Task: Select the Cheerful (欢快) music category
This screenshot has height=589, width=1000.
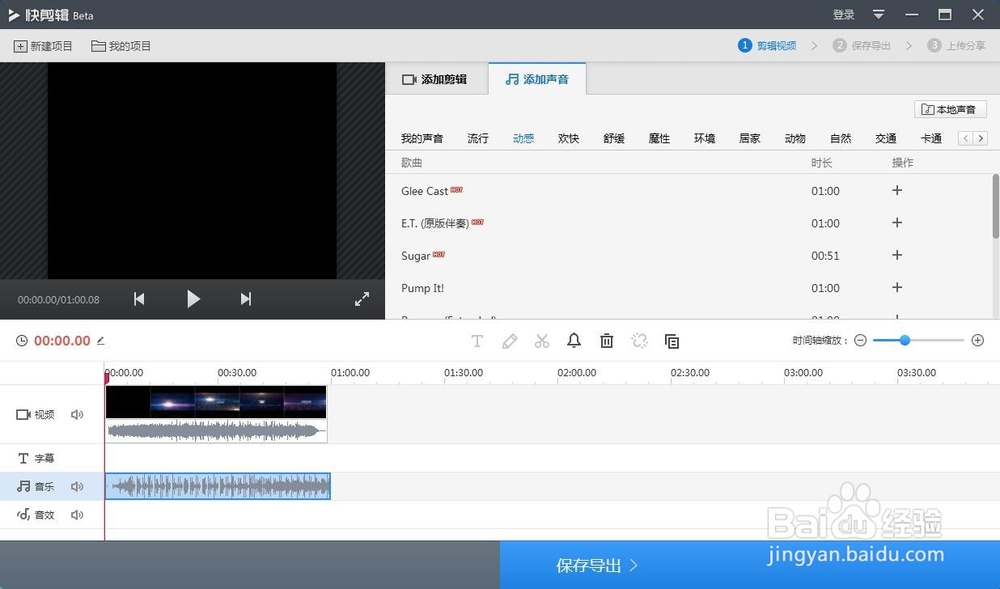Action: coord(568,138)
